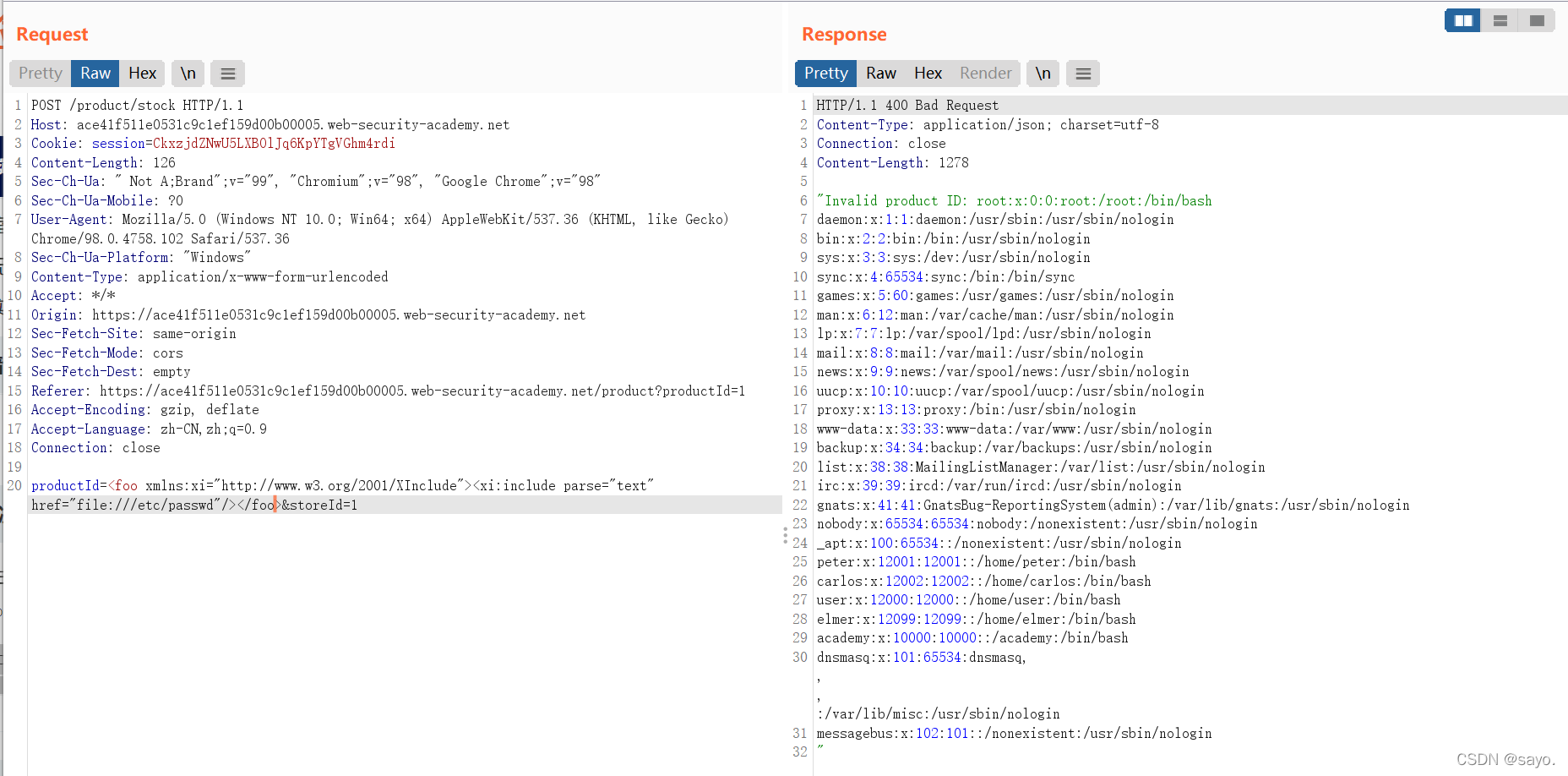Click the www-data passwd entry
Image resolution: width=1568 pixels, height=776 pixels.
1015,429
